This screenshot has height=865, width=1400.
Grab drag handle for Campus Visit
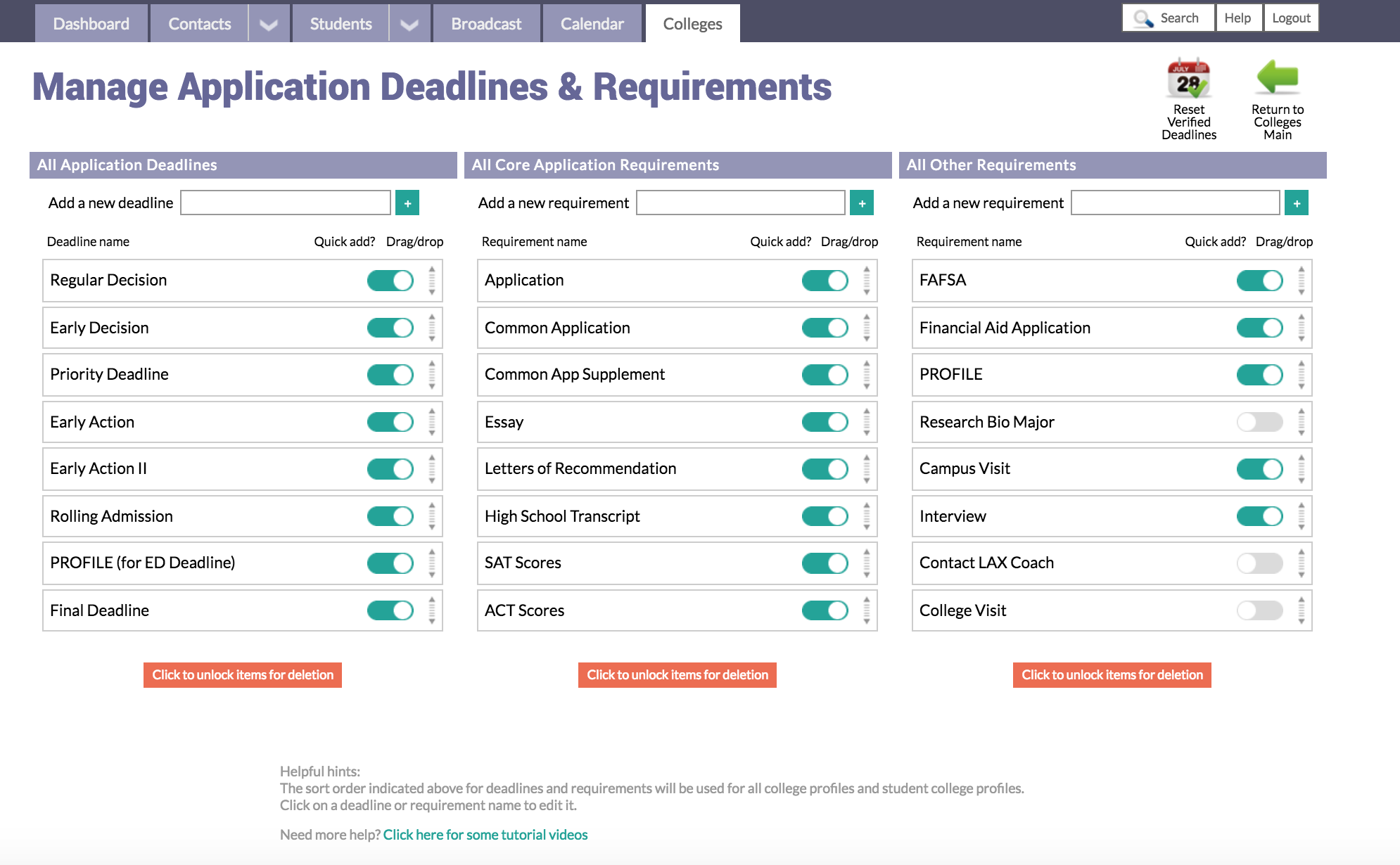click(x=1302, y=469)
